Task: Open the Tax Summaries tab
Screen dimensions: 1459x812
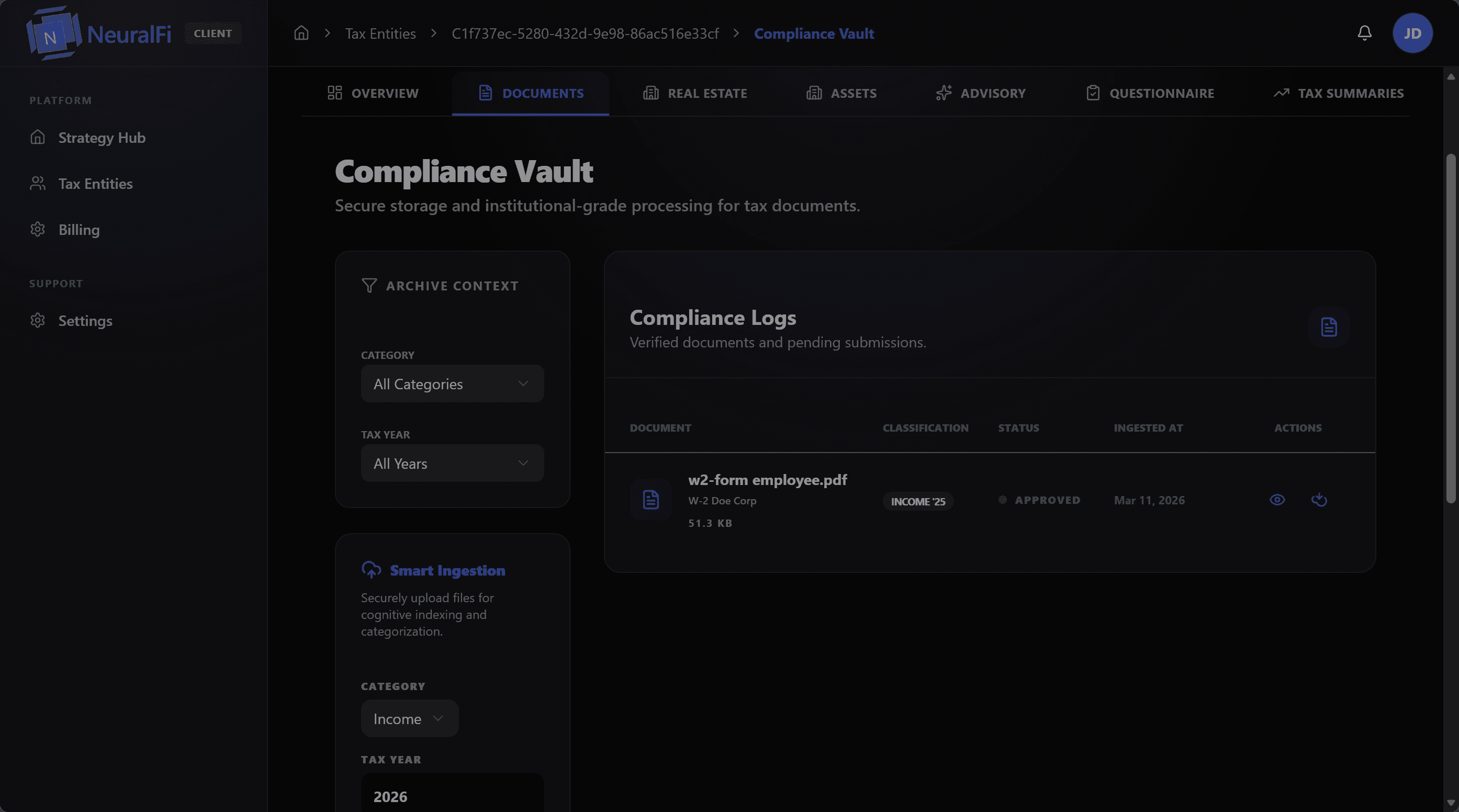Action: pyautogui.click(x=1338, y=93)
